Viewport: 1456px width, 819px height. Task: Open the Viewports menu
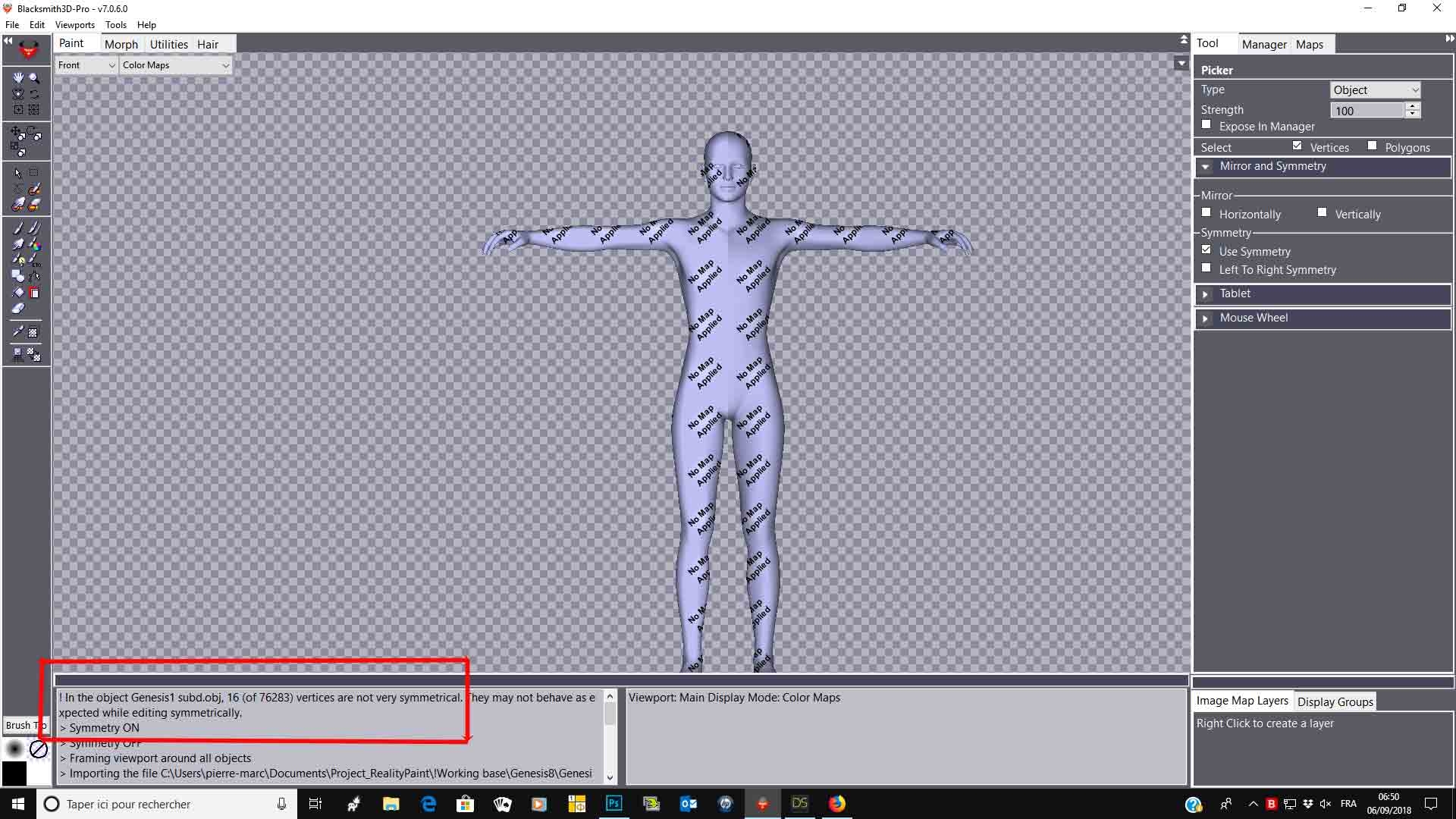coord(75,25)
